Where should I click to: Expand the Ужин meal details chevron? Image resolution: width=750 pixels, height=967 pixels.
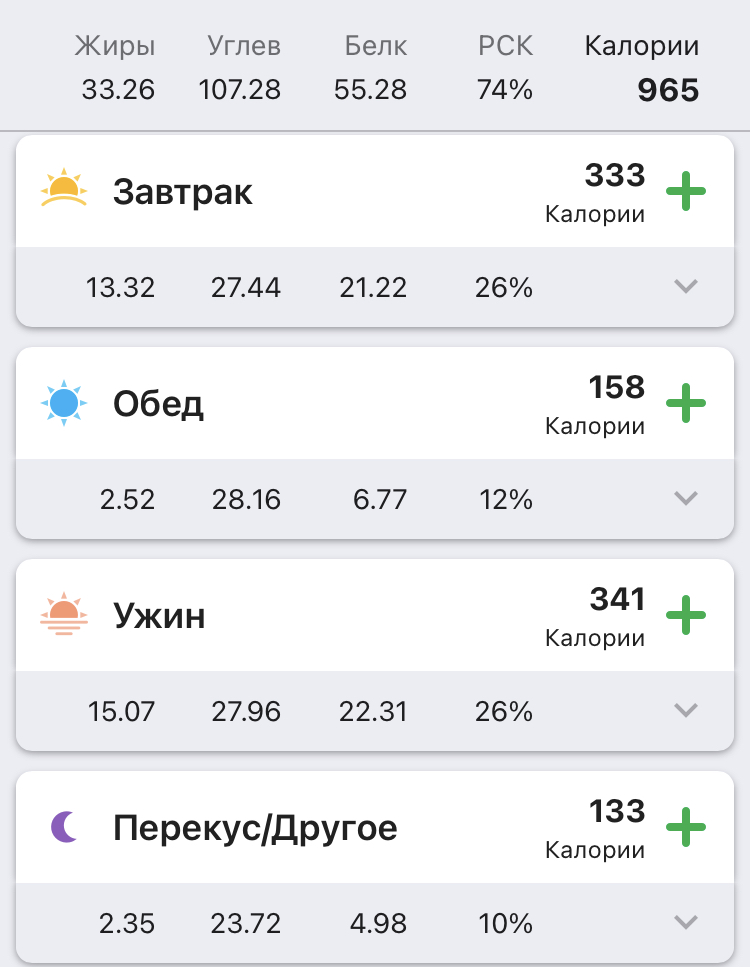685,711
